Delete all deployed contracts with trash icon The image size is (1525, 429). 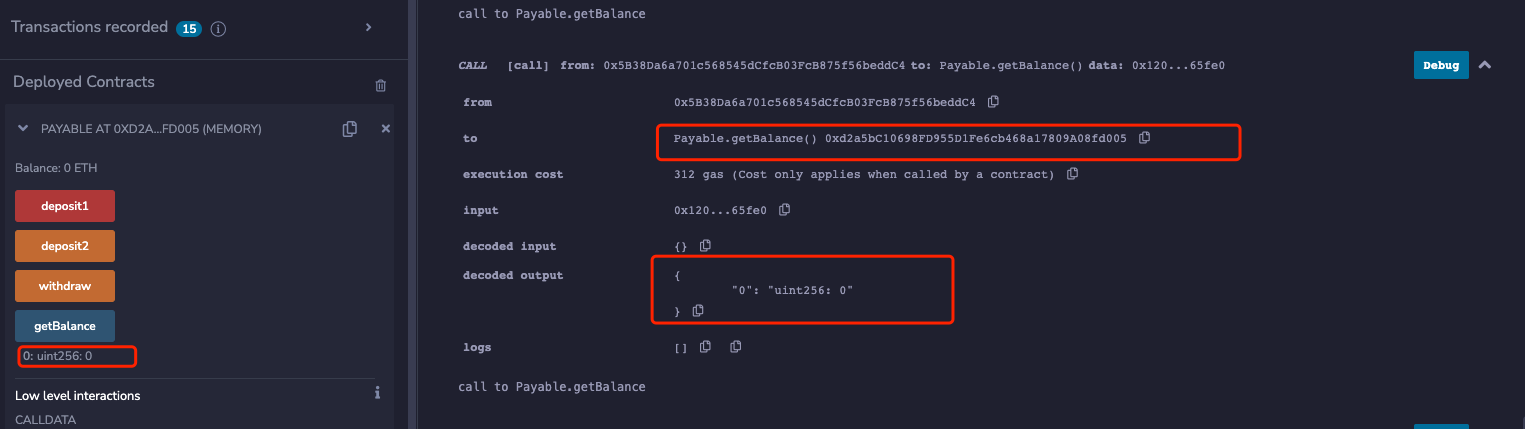pos(380,86)
